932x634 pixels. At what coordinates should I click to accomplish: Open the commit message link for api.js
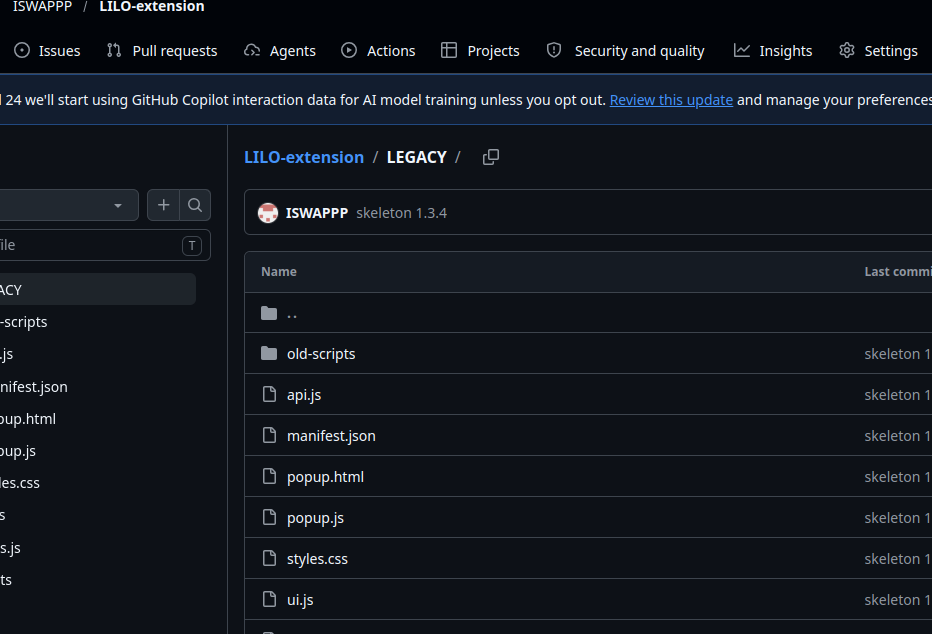tap(898, 395)
